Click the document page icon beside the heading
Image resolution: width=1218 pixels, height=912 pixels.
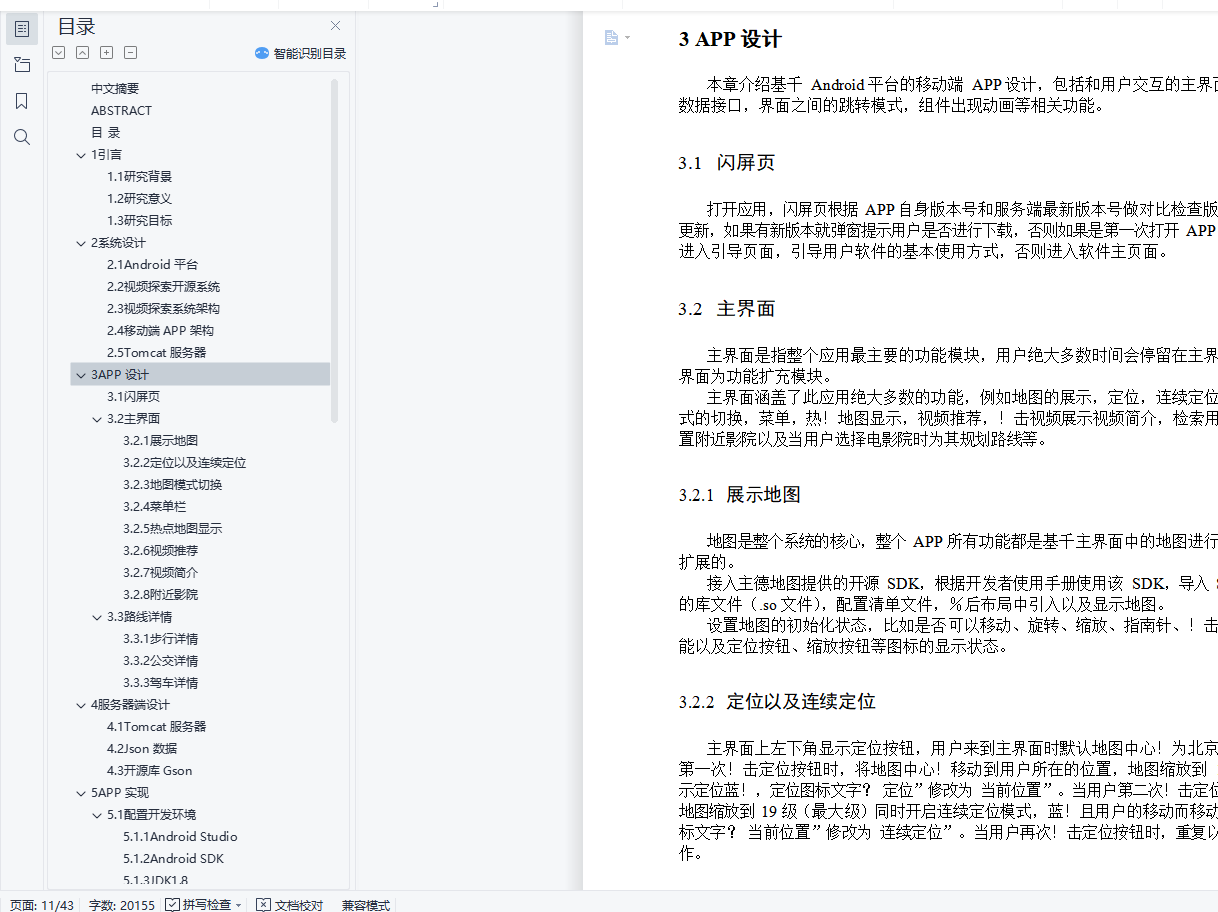pos(611,37)
